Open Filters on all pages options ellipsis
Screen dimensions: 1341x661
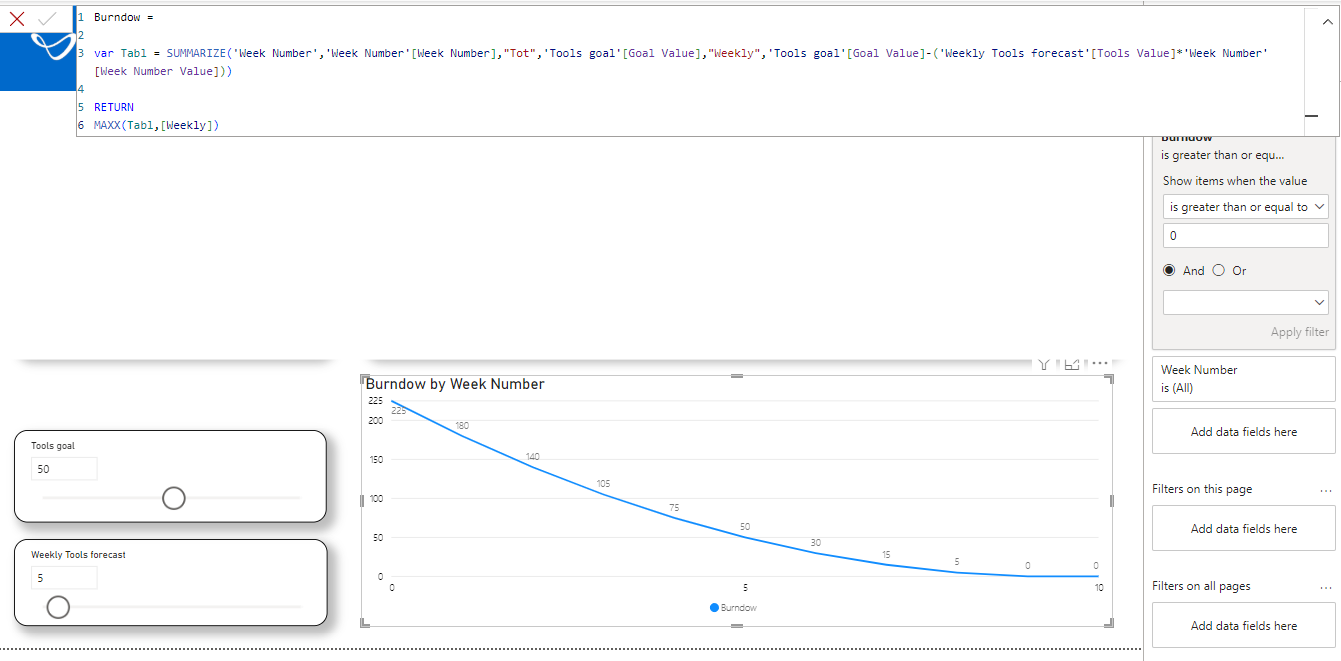[x=1326, y=587]
